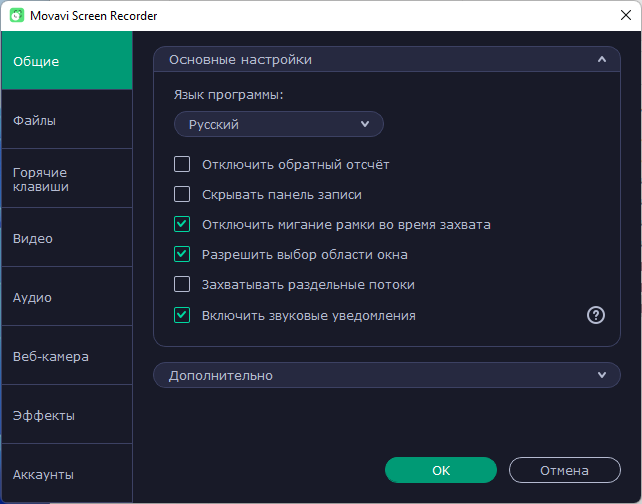Disable 'Разрешить выбор области окна' checkbox
642x504 pixels.
(182, 254)
